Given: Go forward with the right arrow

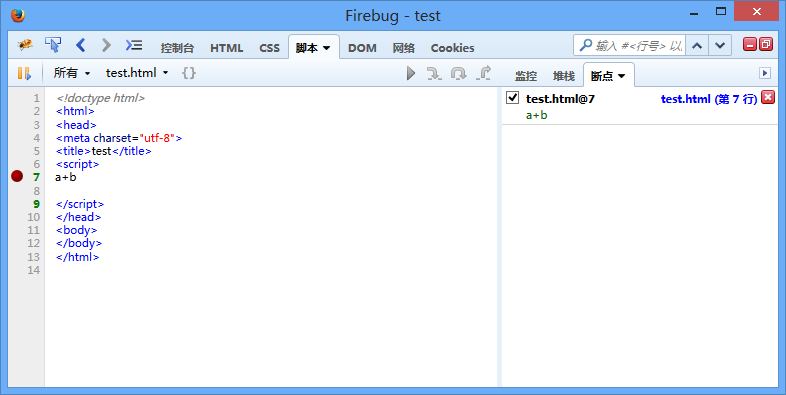Looking at the screenshot, I should pos(106,45).
